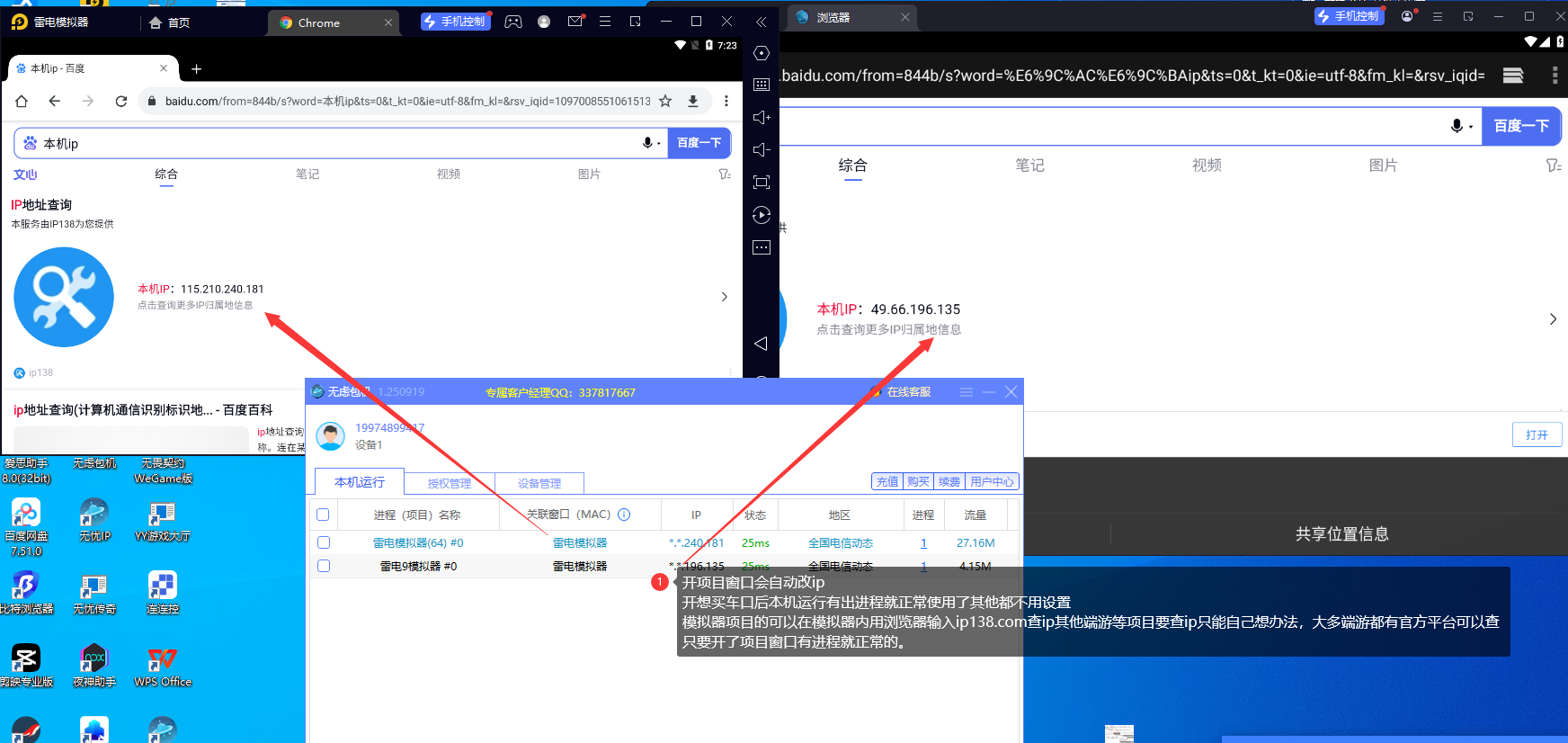Toggle fullscreen icon in LDPlayer sidebar
Viewport: 1568px width, 743px height.
pos(762,183)
